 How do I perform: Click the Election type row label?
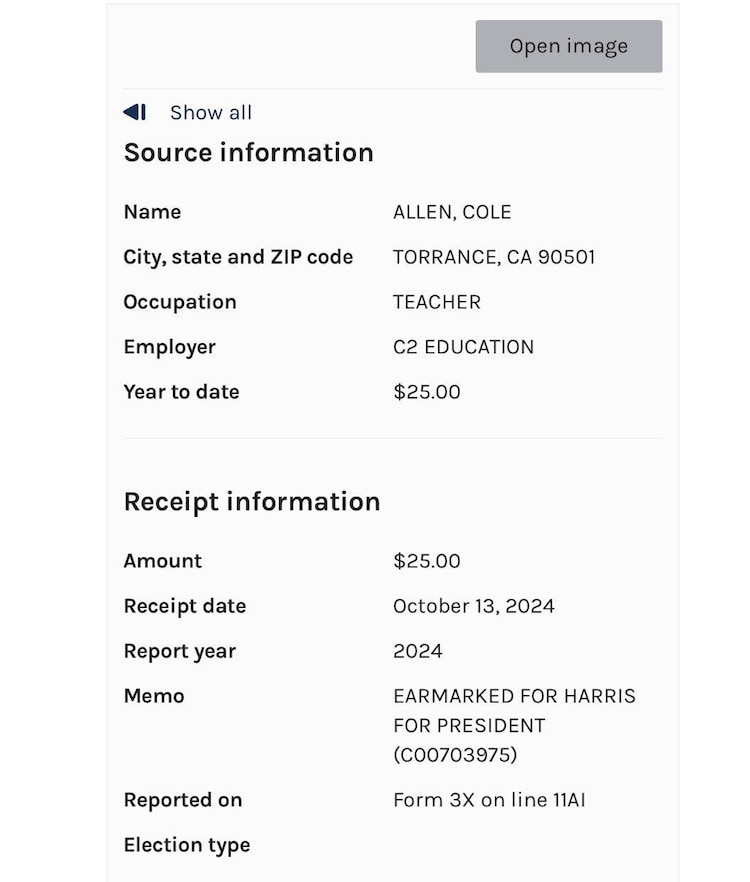point(186,845)
